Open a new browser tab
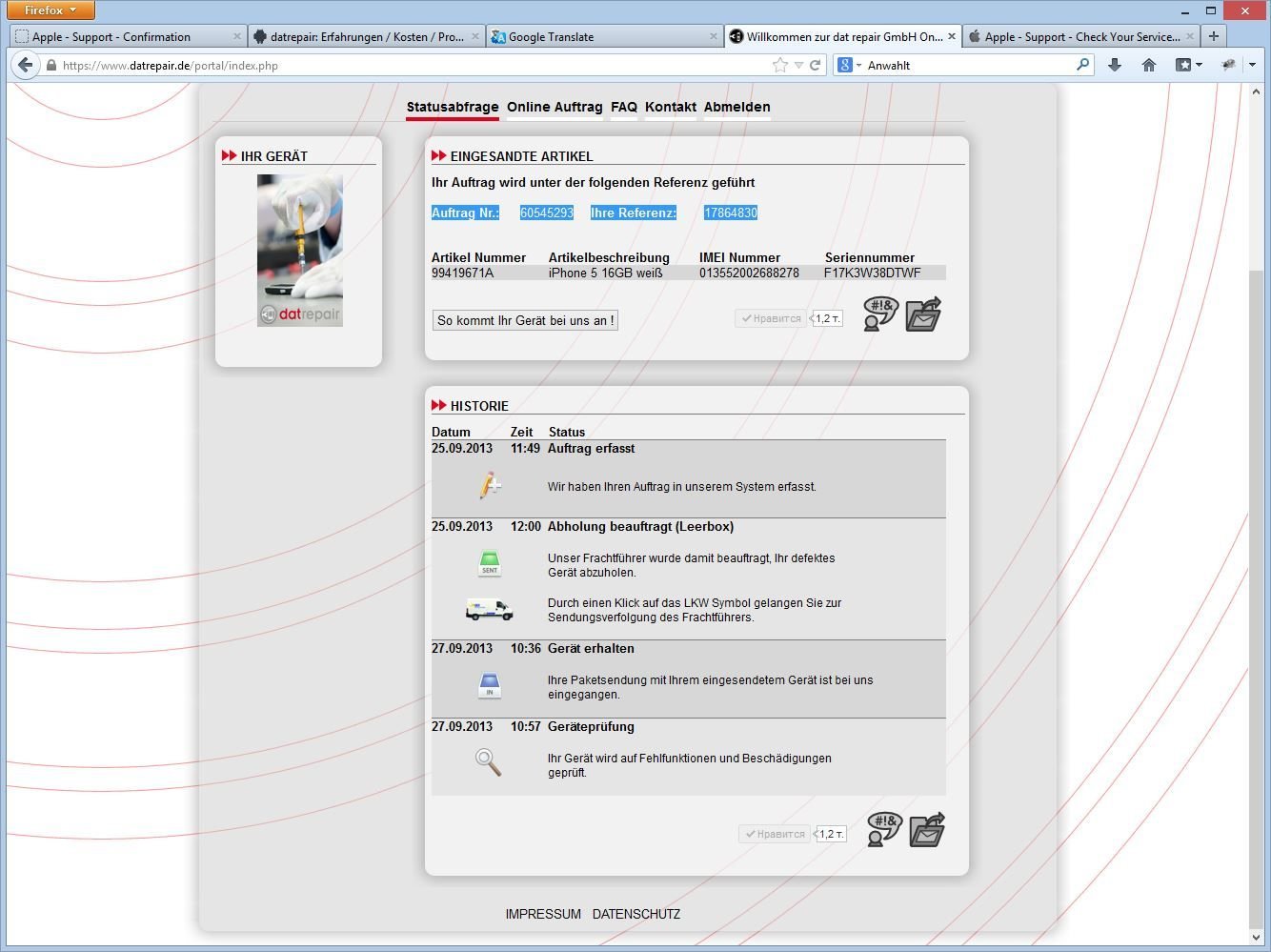The image size is (1271, 952). (x=1213, y=36)
